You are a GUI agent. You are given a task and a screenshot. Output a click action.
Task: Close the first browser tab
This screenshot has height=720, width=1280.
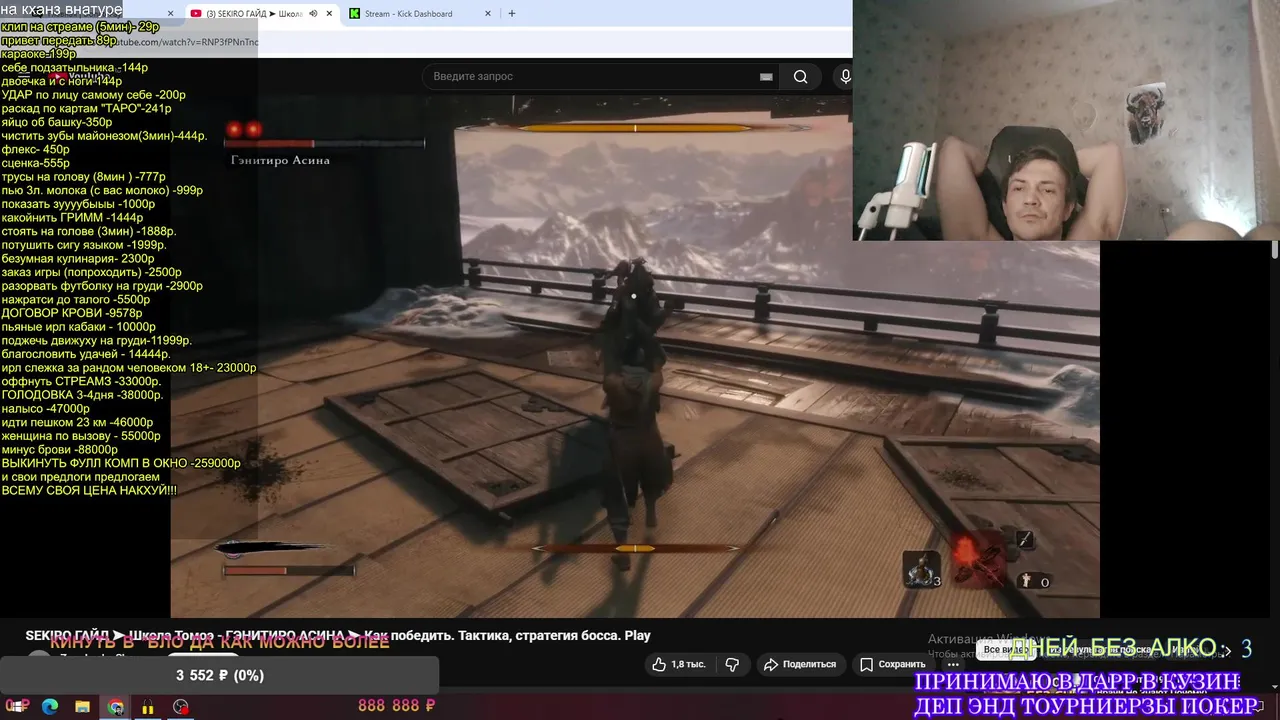tap(171, 14)
